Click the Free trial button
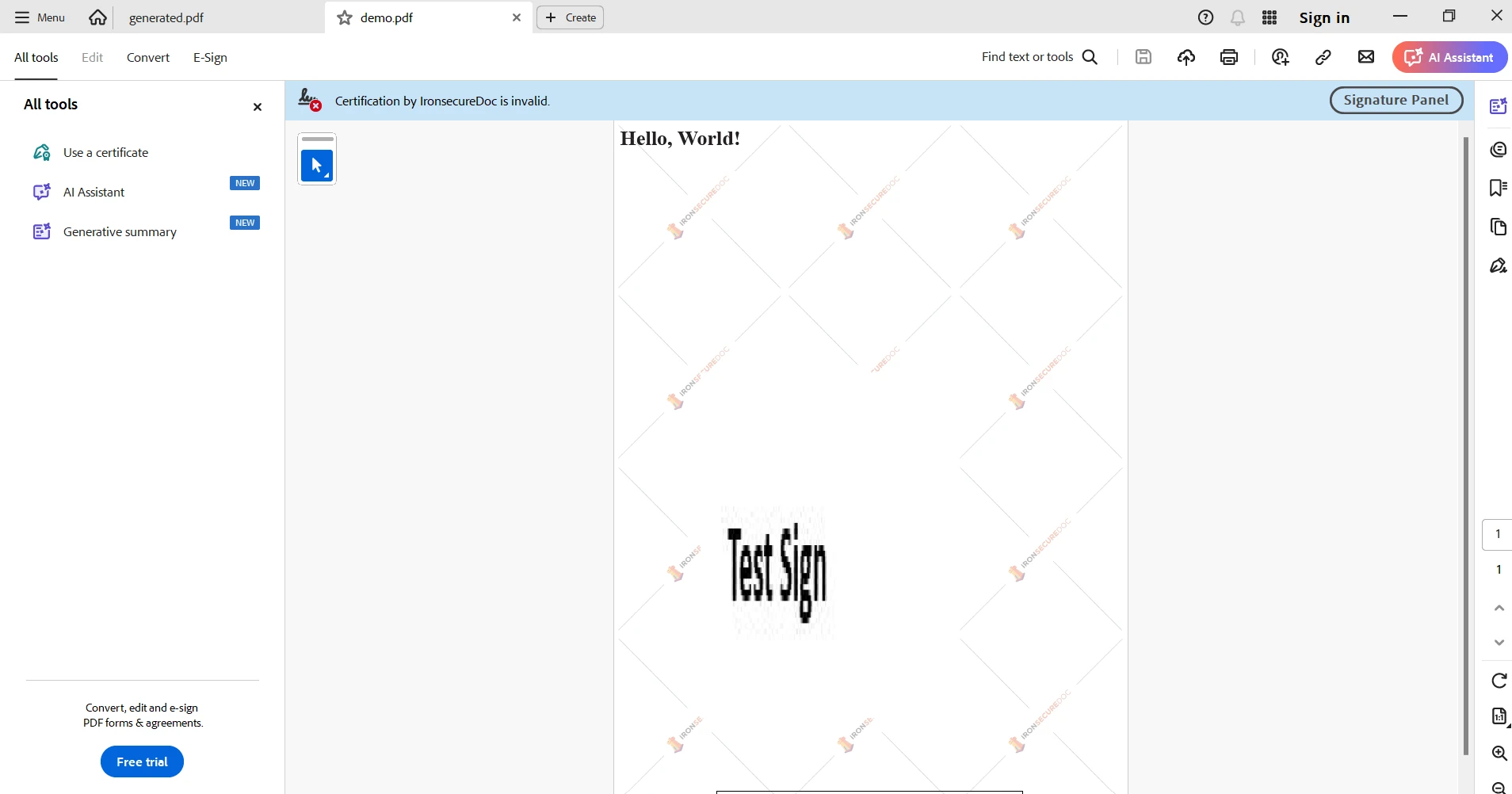The height and width of the screenshot is (794, 1512). 142,762
